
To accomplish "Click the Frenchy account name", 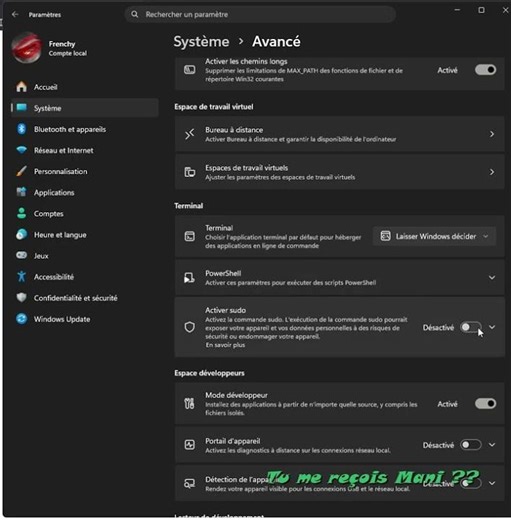I will (x=62, y=44).
